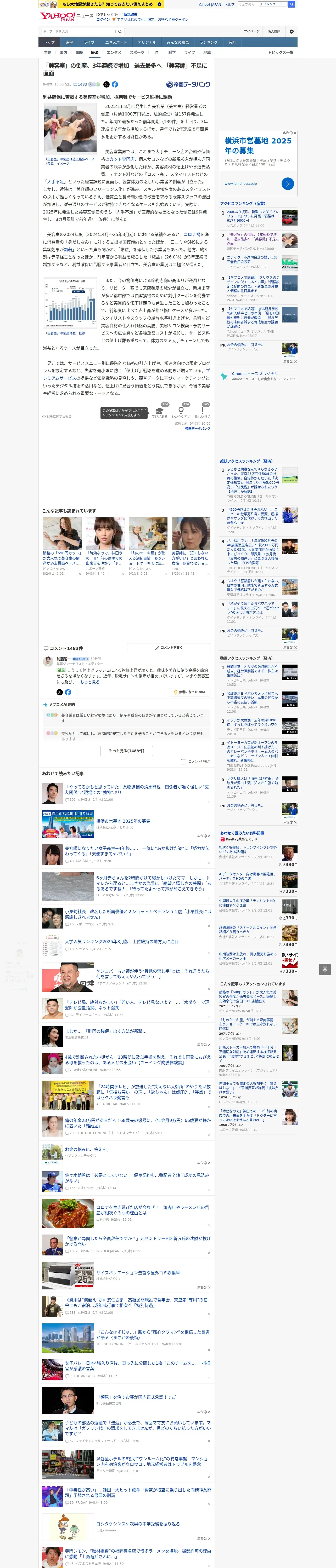
Task: Click 加藤智一 commenter avatar
Action: tap(48, 662)
